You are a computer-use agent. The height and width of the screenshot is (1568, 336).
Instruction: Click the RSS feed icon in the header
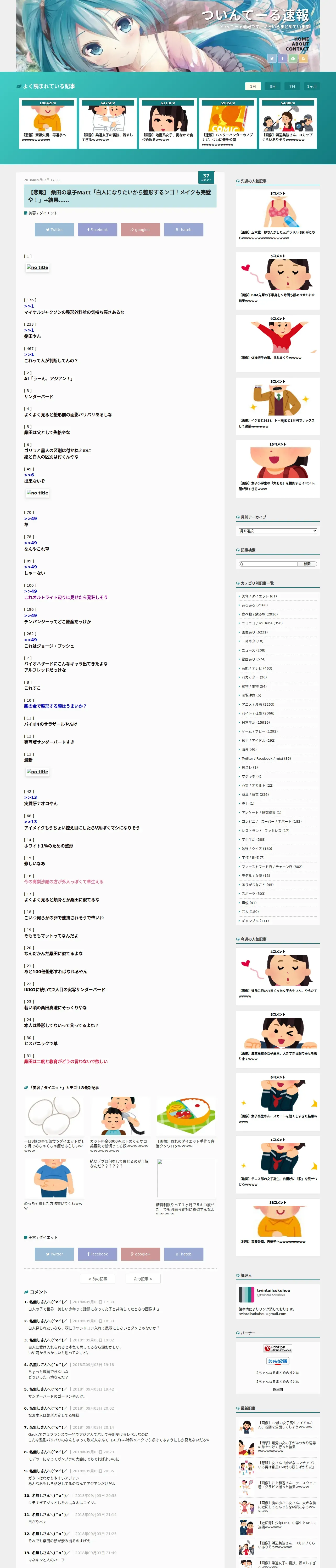(303, 59)
